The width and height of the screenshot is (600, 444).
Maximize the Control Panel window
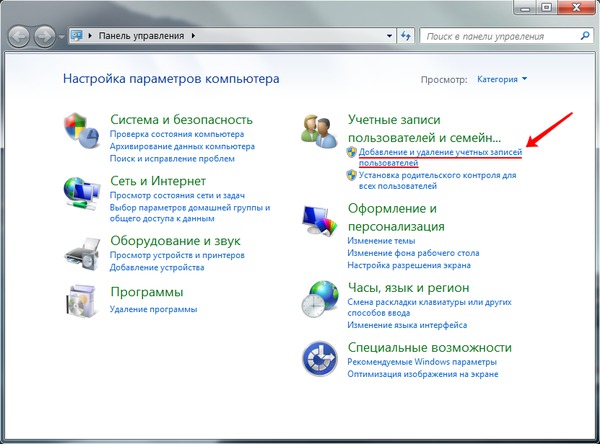548,8
